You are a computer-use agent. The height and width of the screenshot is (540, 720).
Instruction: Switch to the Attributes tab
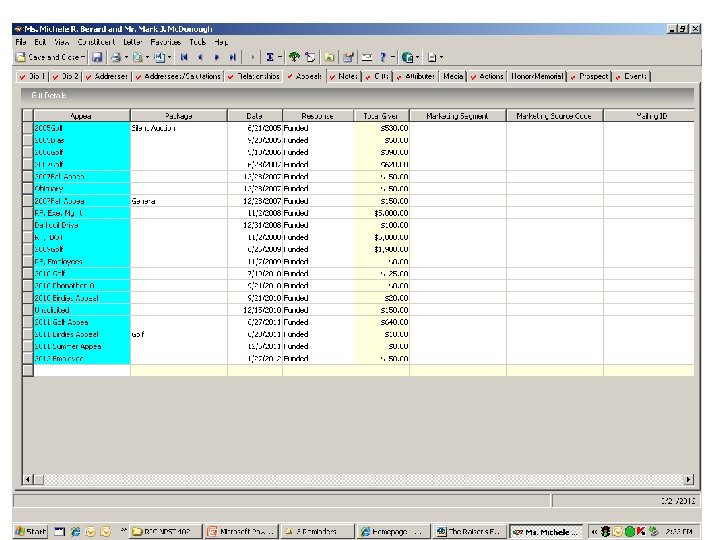[x=415, y=76]
